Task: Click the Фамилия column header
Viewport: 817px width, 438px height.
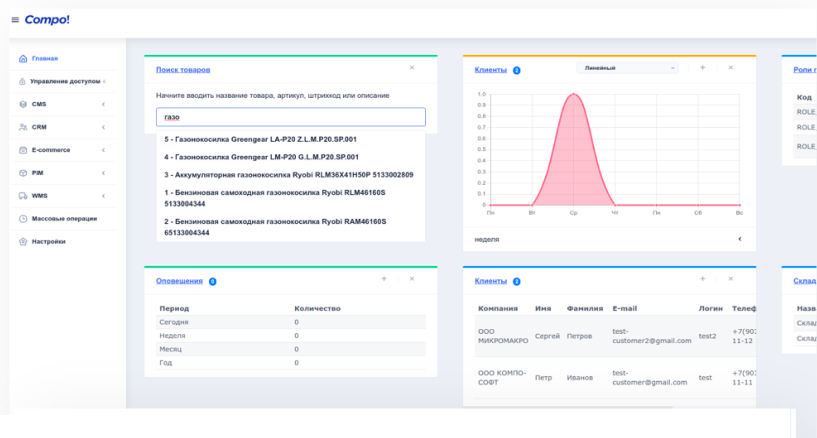Action: point(585,308)
